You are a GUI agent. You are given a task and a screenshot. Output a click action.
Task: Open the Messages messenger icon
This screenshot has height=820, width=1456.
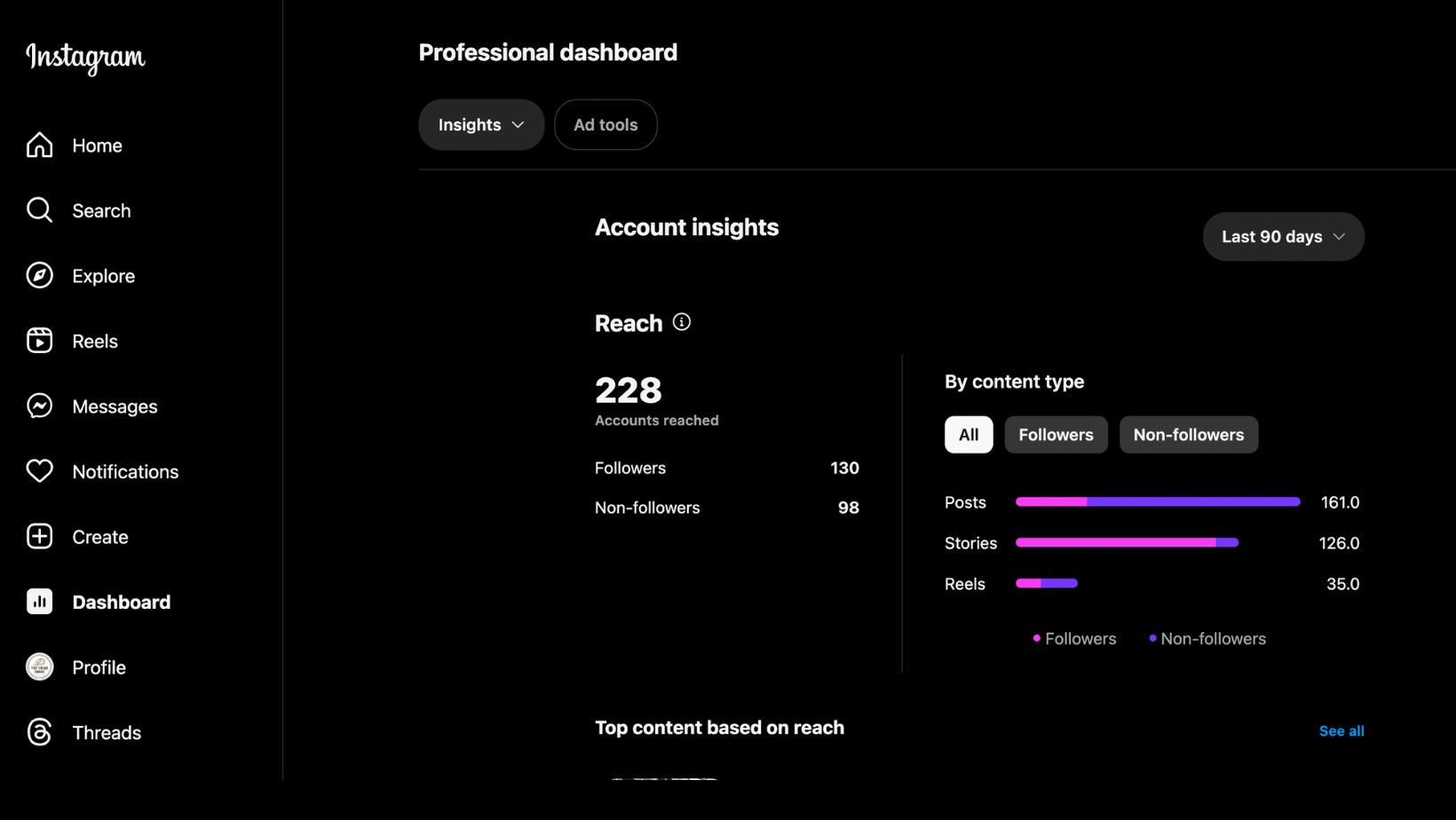(39, 406)
